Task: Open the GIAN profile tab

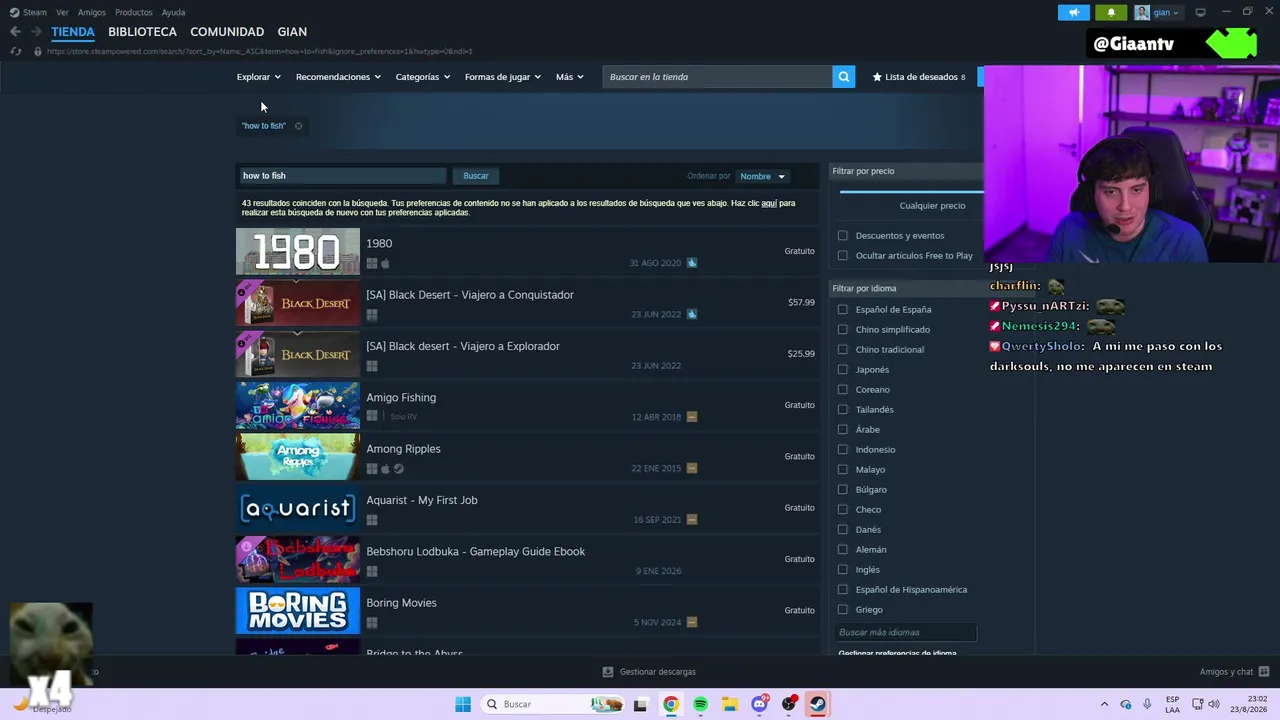Action: 292,32
